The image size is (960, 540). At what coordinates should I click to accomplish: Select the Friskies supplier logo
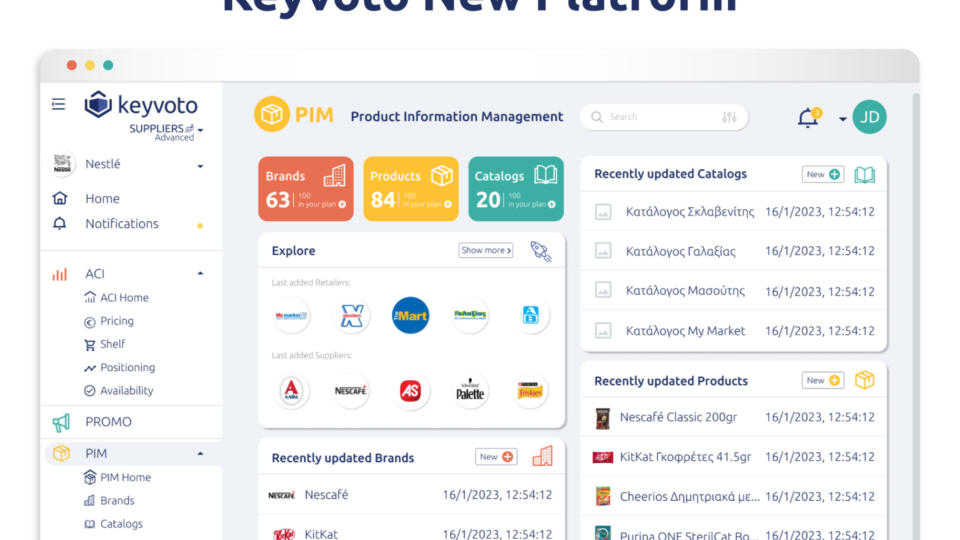point(530,391)
